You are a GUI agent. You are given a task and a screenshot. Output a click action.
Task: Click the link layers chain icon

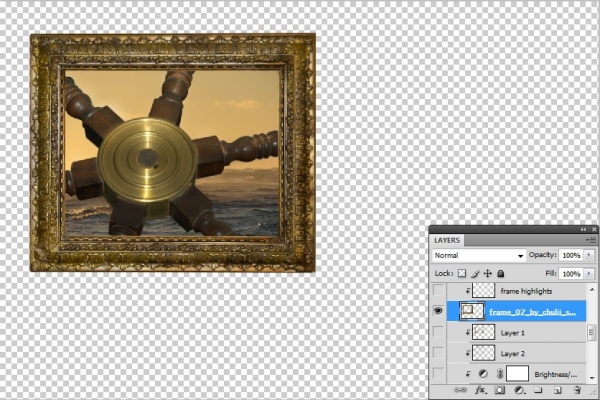click(x=460, y=390)
